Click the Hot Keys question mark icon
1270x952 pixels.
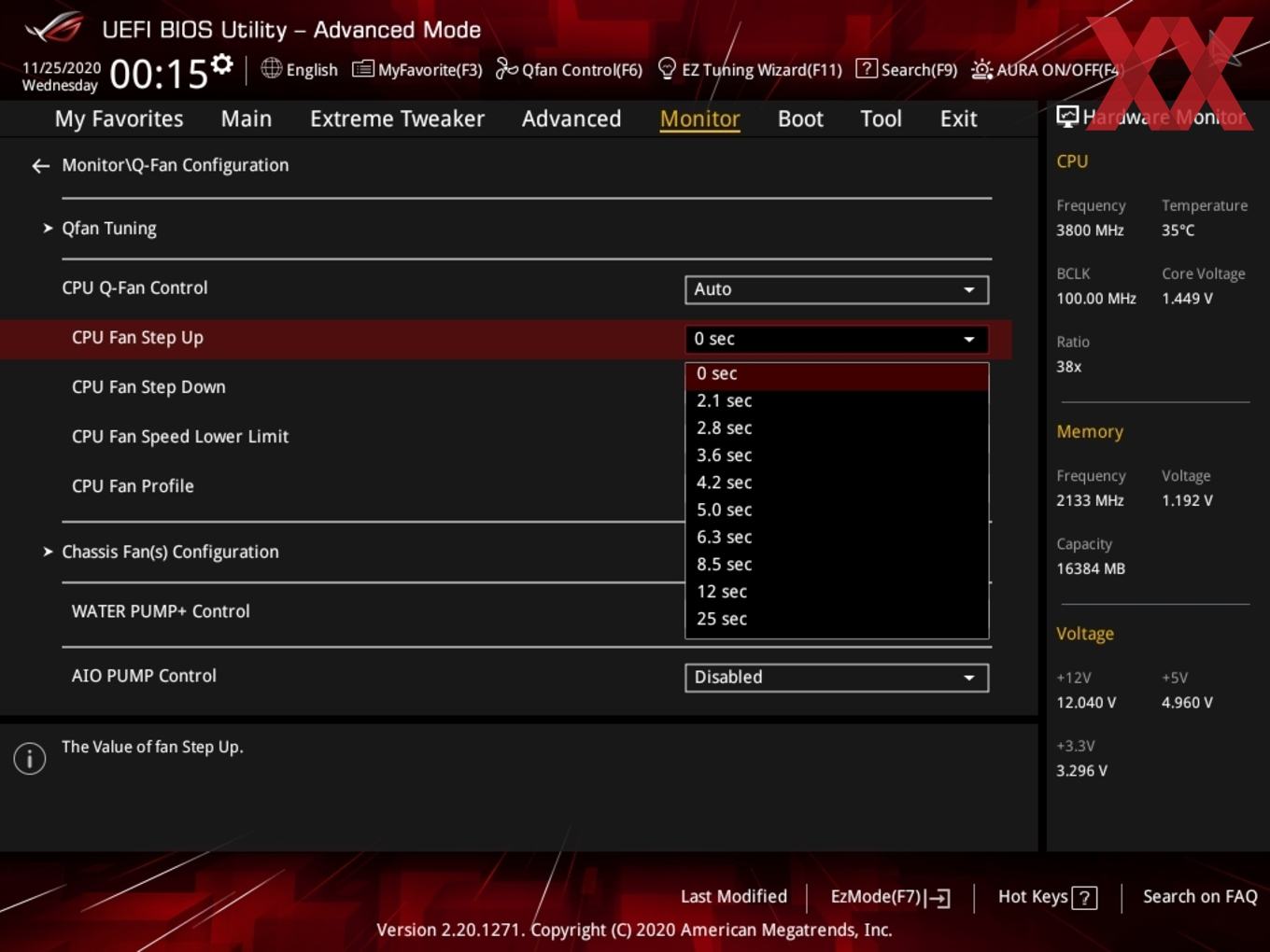(x=1084, y=898)
